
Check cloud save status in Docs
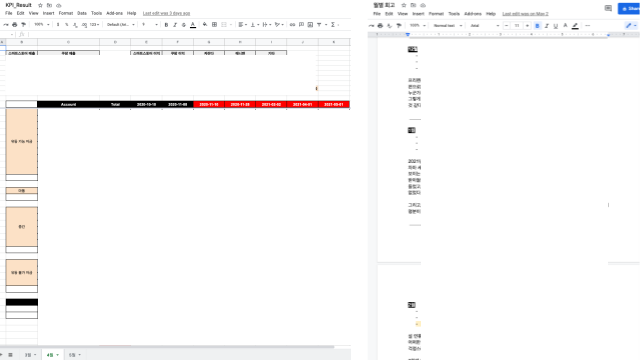pyautogui.click(x=423, y=5)
